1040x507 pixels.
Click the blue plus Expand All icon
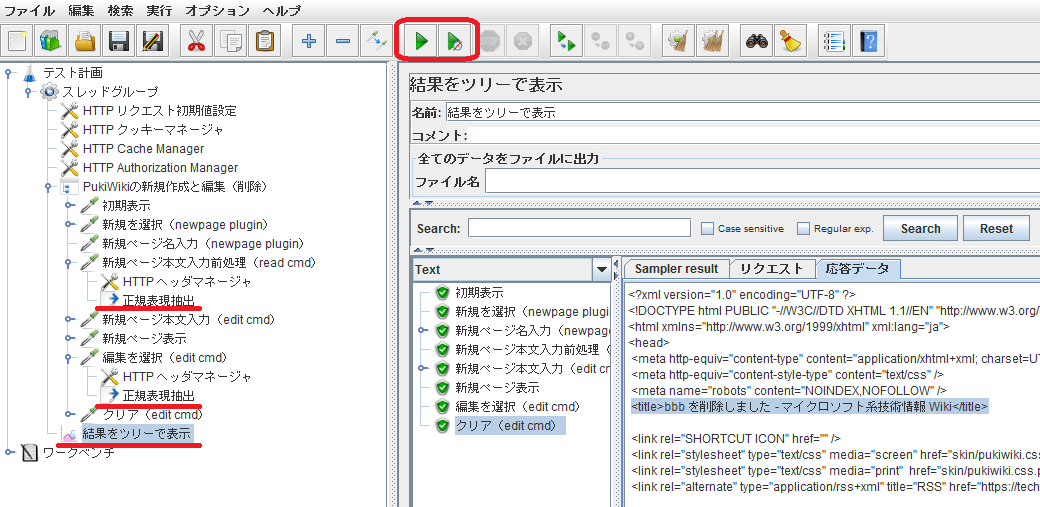[309, 41]
